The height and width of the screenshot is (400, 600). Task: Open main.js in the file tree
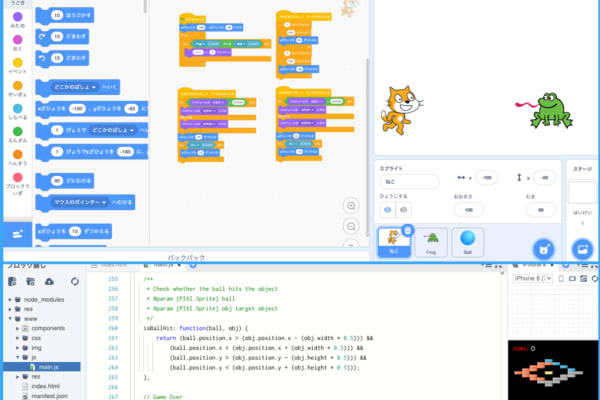(46, 367)
